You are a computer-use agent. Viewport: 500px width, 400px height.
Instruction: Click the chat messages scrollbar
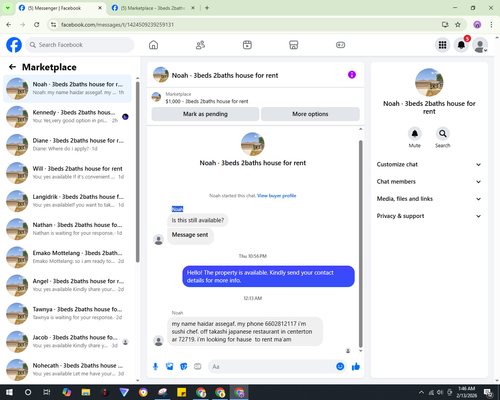pos(360,243)
